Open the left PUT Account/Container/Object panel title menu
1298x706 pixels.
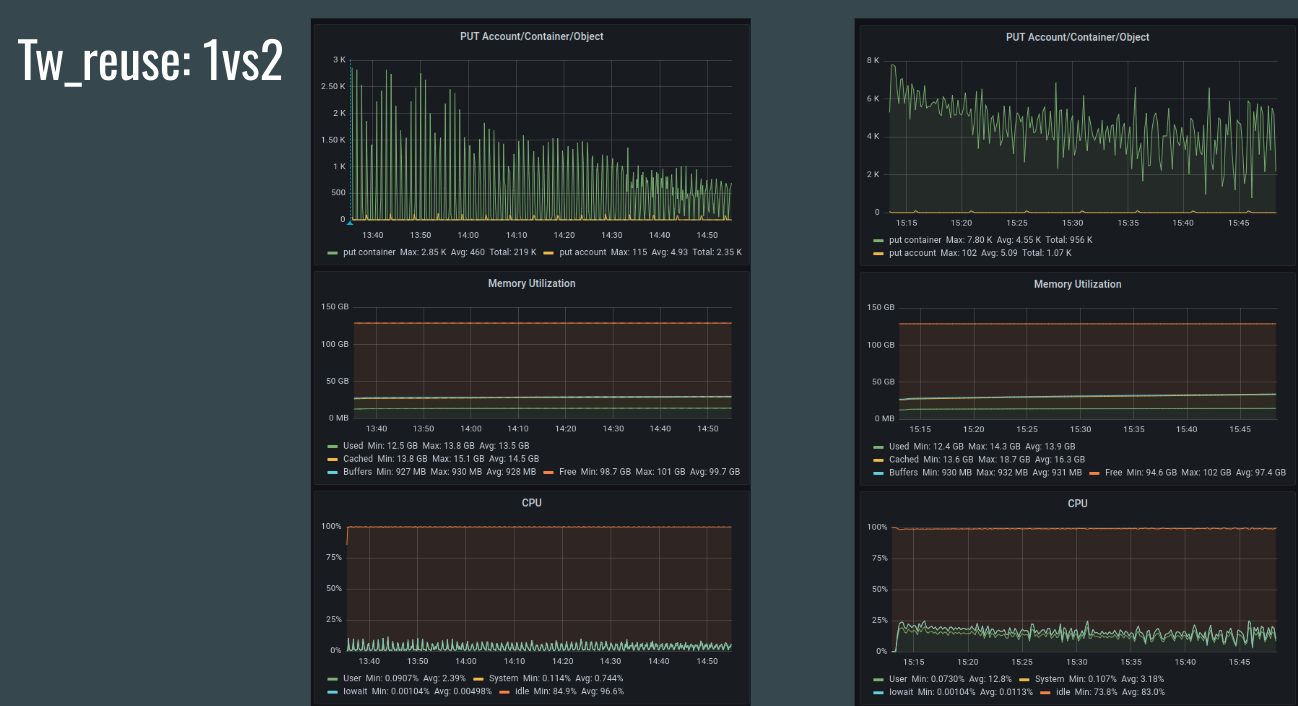pos(531,36)
